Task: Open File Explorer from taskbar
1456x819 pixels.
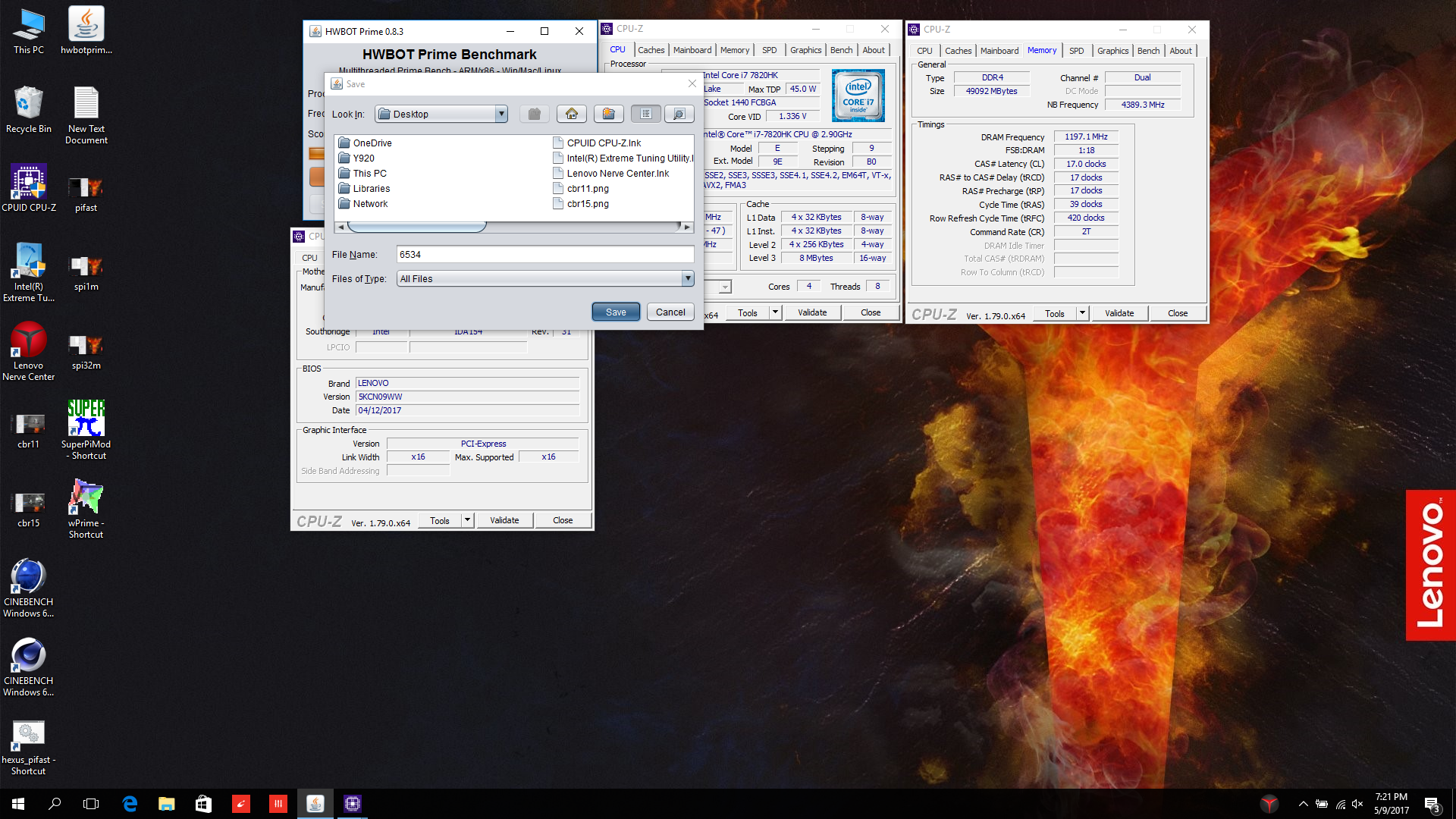Action: [x=167, y=804]
